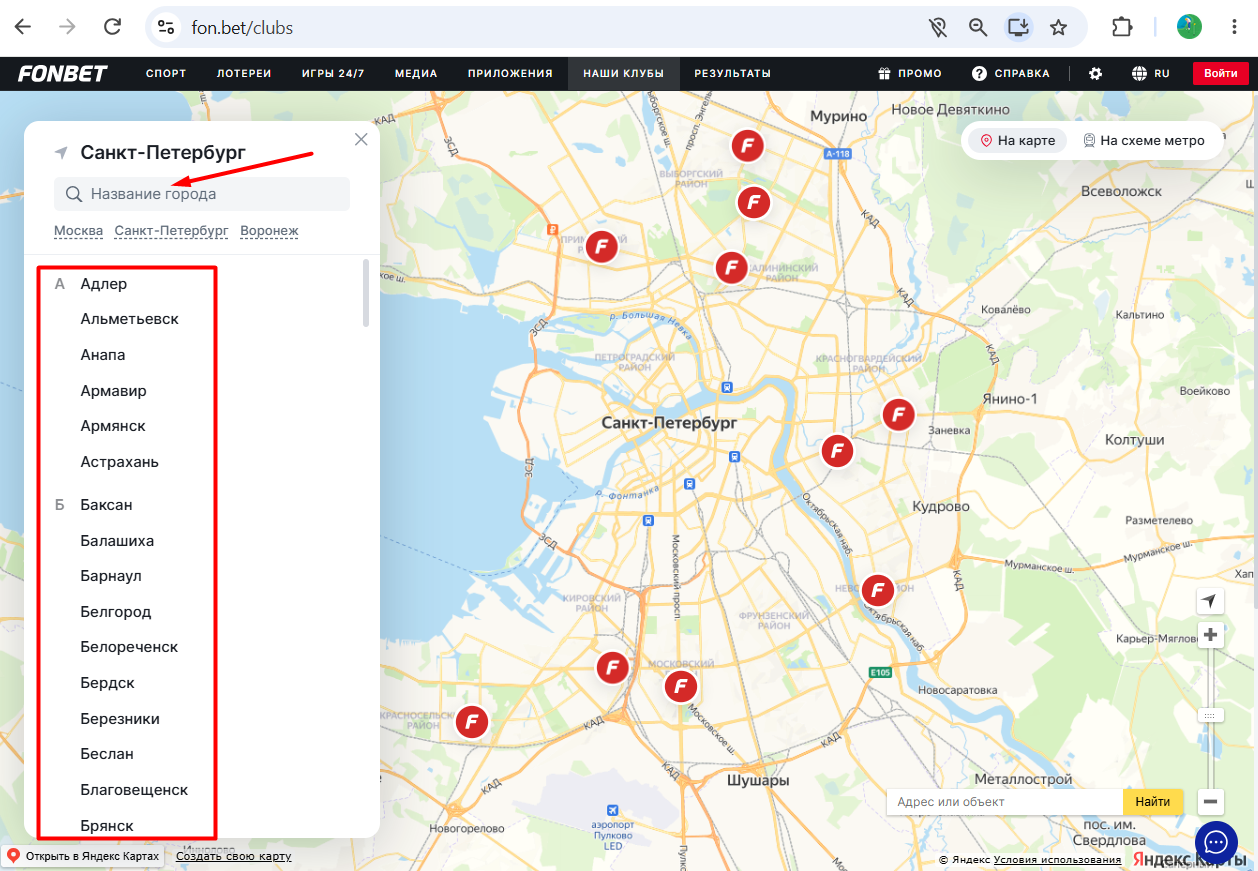Screen dimensions: 1258x871
Task: Select Бердск in the city list
Action: 108,683
